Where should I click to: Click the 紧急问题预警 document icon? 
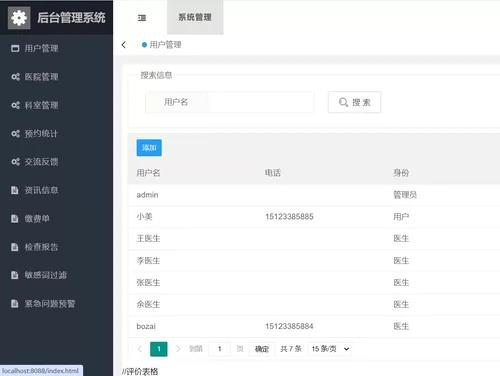coord(15,304)
